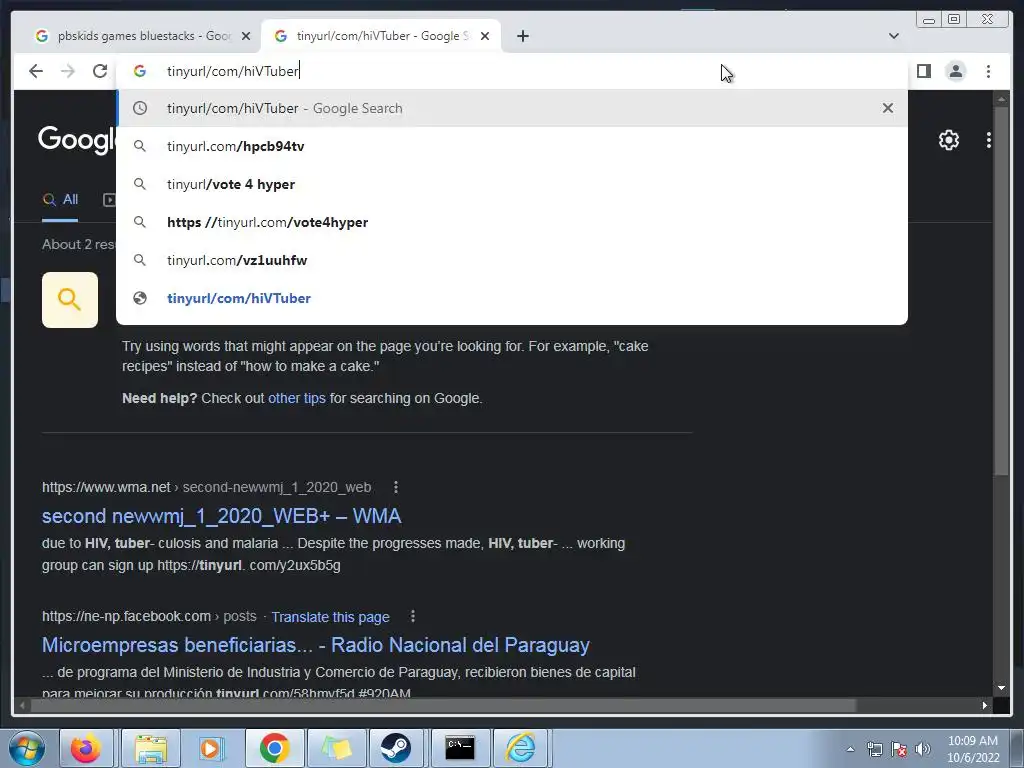Open Steam from the taskbar
The height and width of the screenshot is (768, 1024).
click(396, 748)
